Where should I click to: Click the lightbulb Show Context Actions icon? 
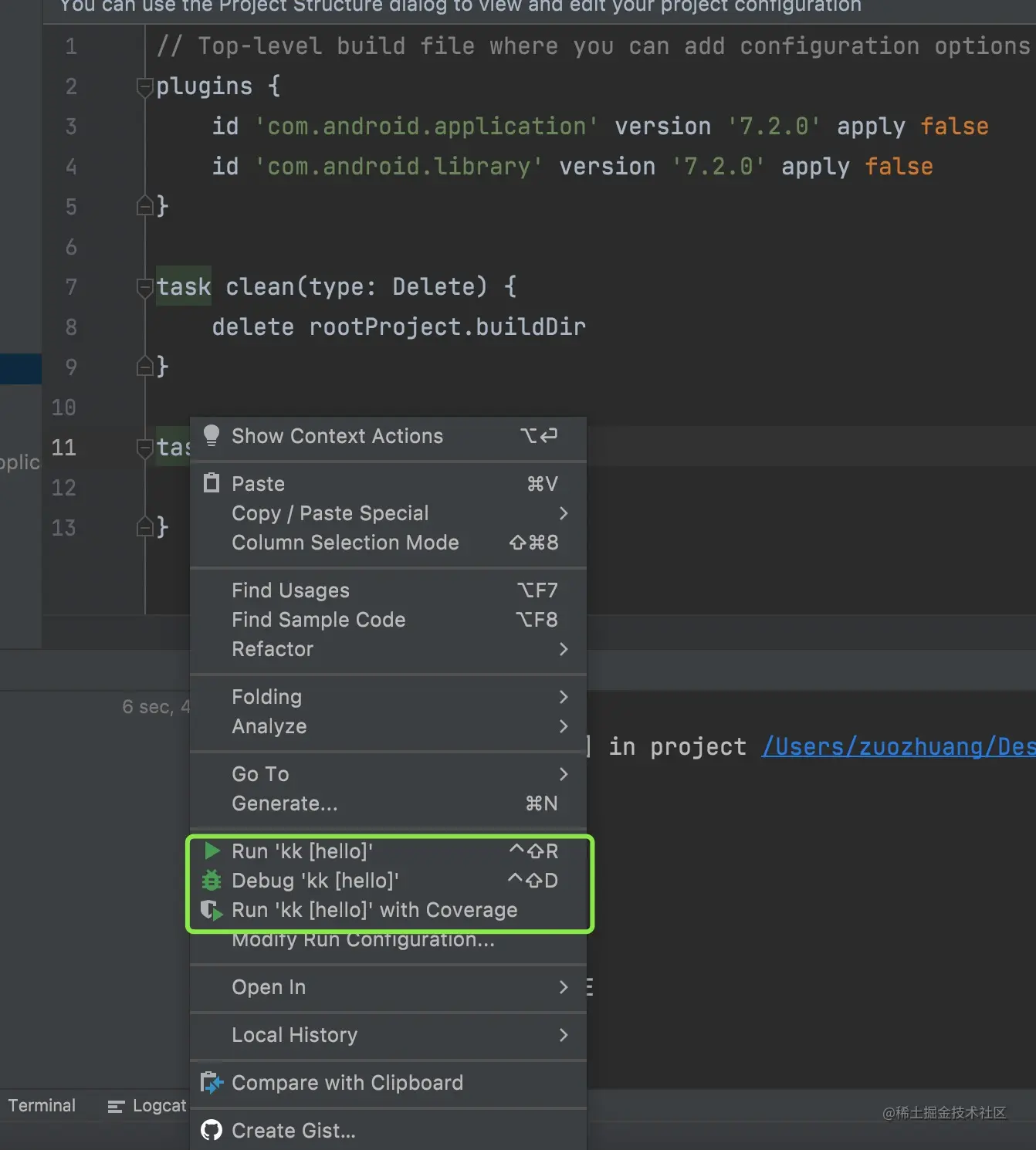pyautogui.click(x=211, y=435)
